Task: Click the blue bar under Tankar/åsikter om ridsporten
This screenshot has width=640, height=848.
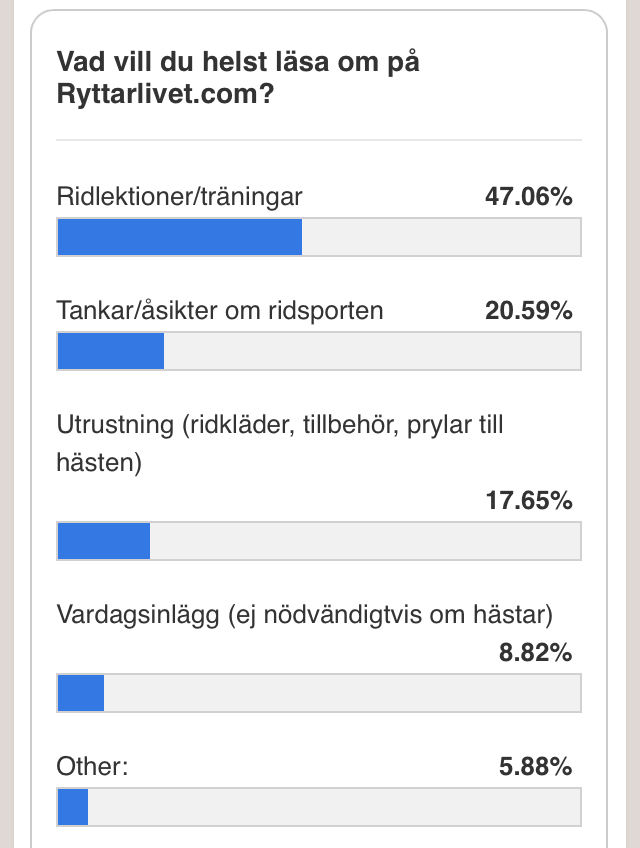Action: point(111,352)
